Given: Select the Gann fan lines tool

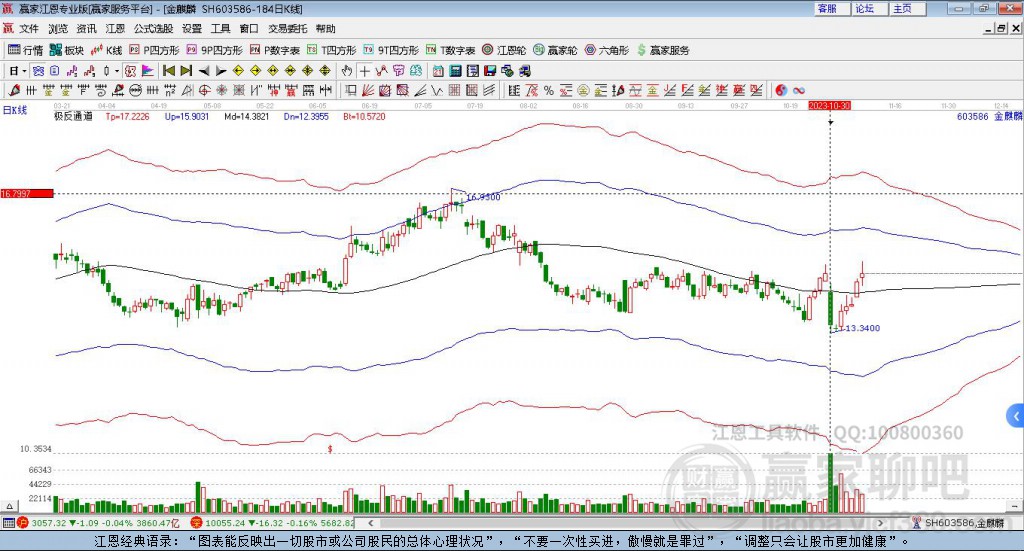Looking at the screenshot, I should [x=368, y=90].
